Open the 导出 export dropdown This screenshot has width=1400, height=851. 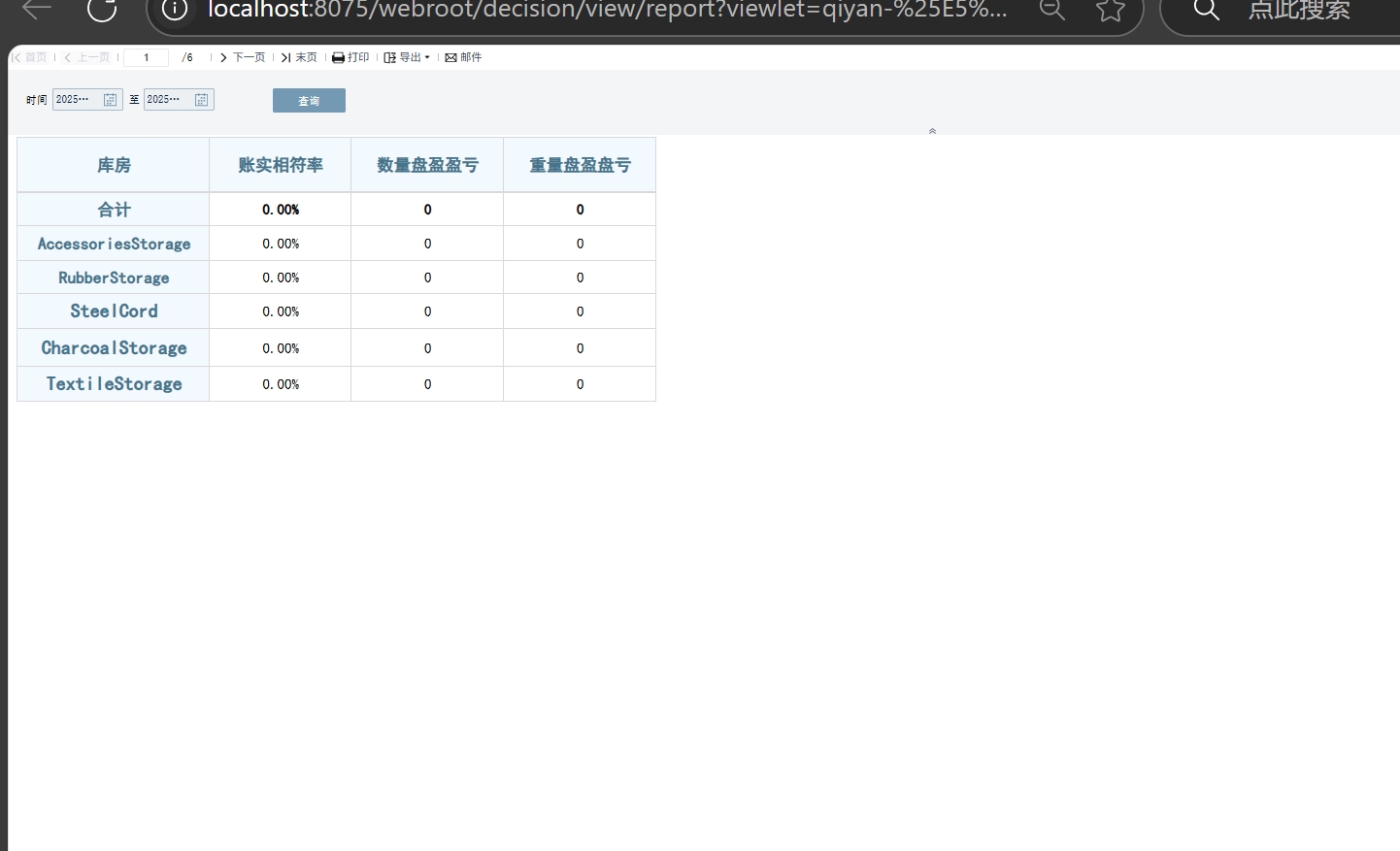(407, 57)
